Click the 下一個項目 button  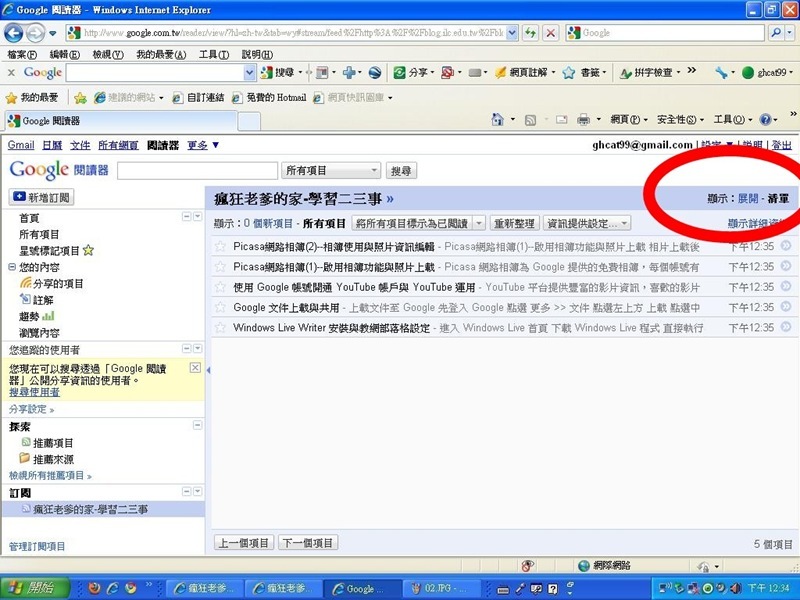click(308, 543)
